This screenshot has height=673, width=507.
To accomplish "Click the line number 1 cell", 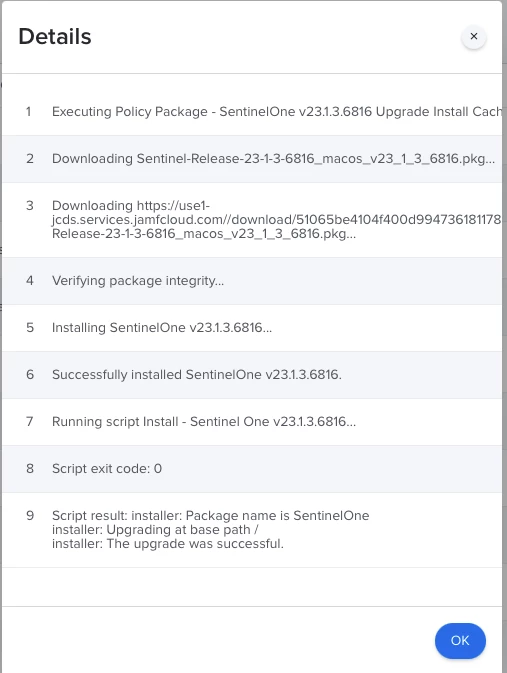I will 28,112.
